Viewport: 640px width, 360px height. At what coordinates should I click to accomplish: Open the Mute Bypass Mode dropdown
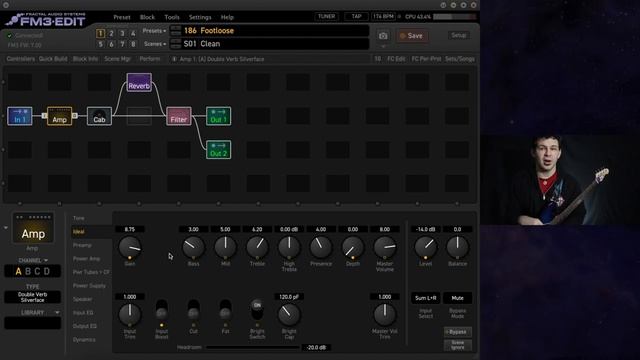click(x=458, y=298)
